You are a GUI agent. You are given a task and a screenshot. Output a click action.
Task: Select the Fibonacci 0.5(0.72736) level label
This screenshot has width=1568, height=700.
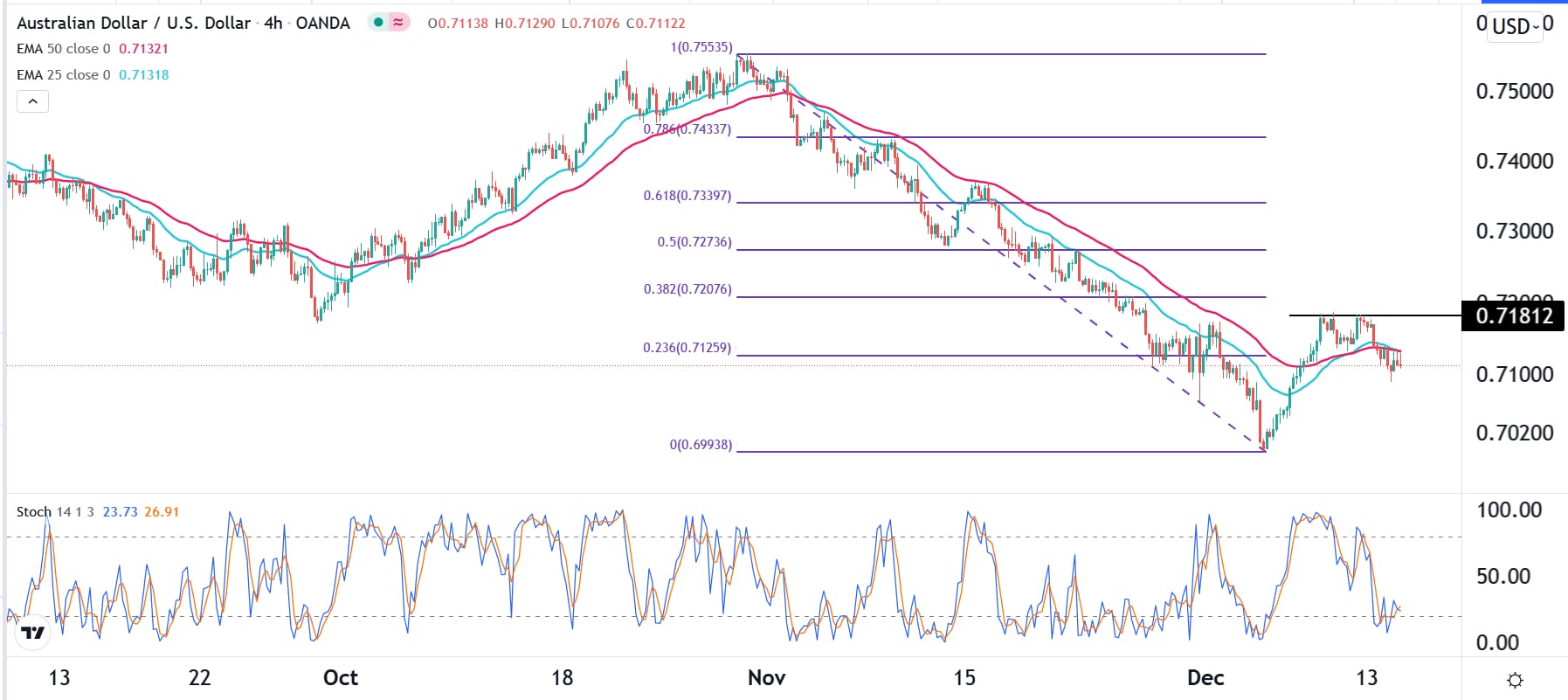[694, 242]
